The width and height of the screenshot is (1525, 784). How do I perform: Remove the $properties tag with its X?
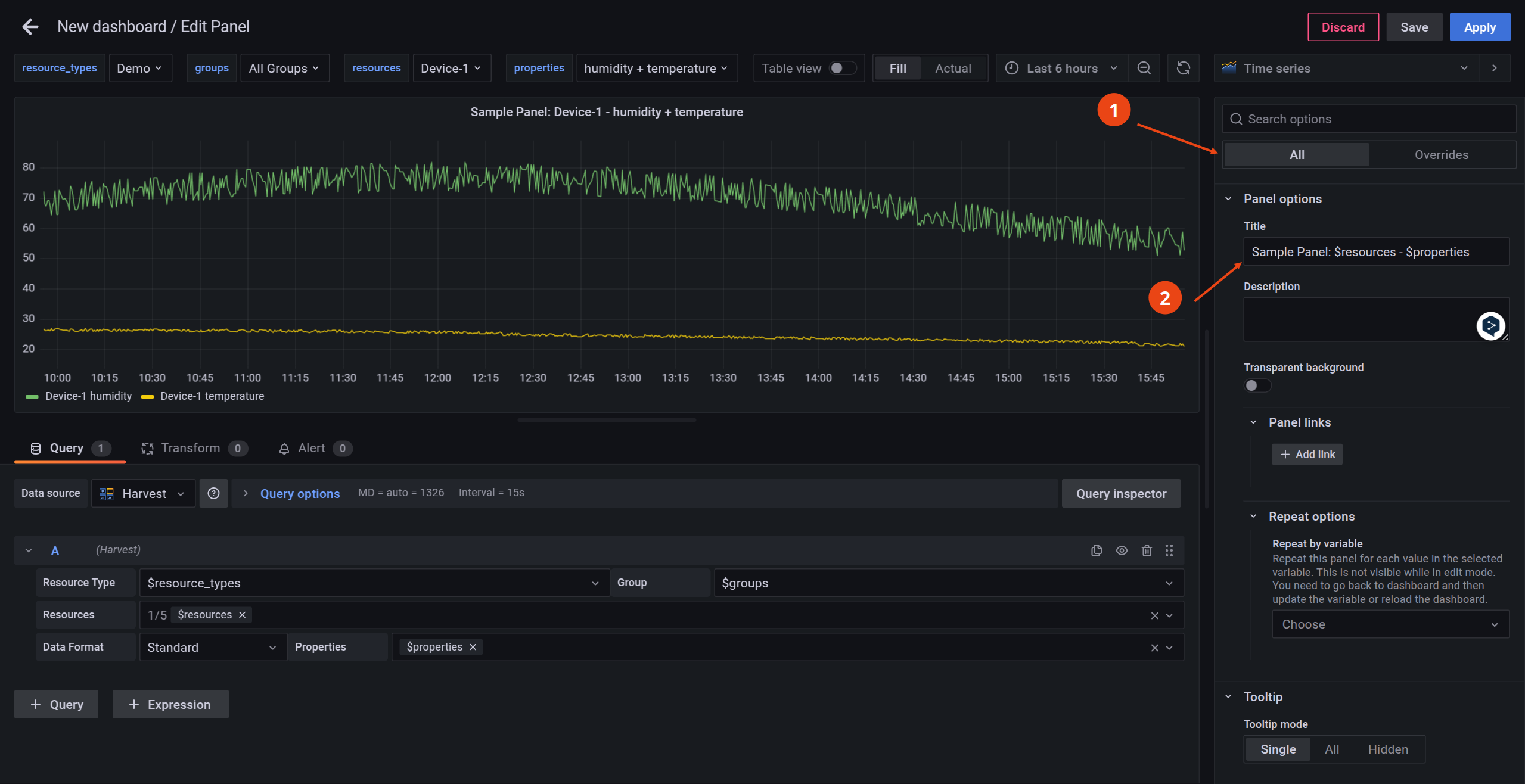(473, 647)
